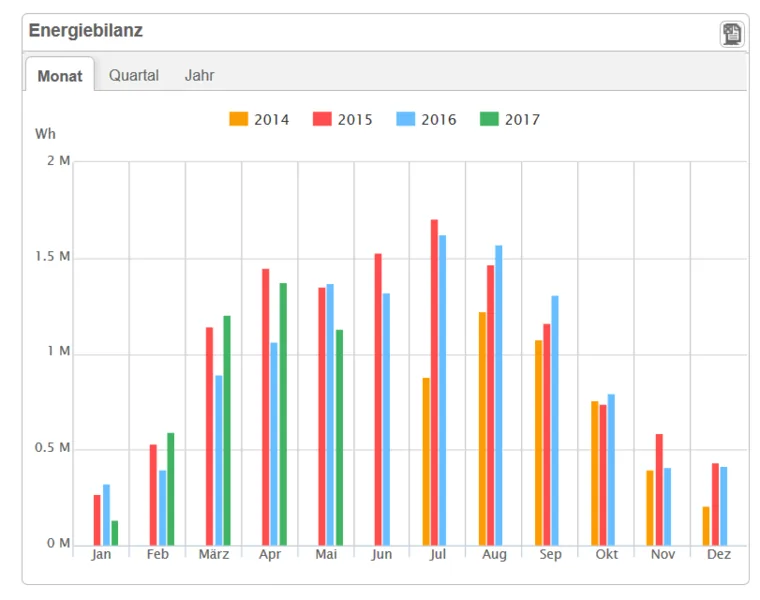Image resolution: width=760 pixels, height=600 pixels.
Task: Click the Jan axis label
Action: tap(101, 554)
